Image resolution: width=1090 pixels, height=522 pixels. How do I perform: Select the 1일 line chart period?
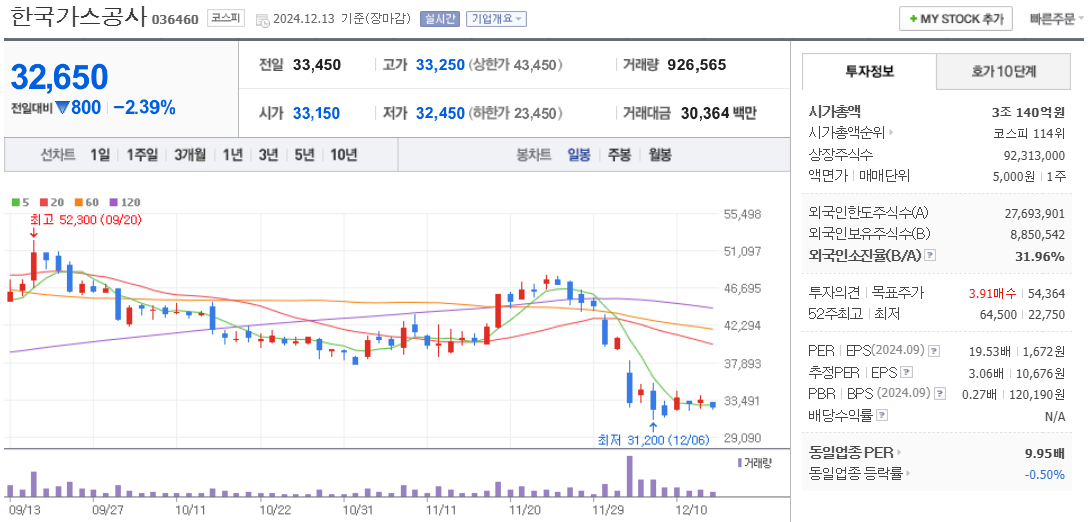100,155
